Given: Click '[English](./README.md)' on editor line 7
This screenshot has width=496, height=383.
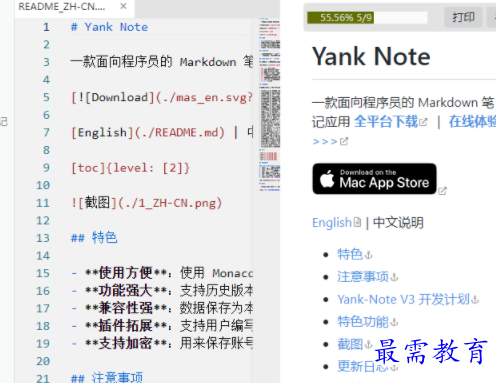Looking at the screenshot, I should click(x=148, y=133).
